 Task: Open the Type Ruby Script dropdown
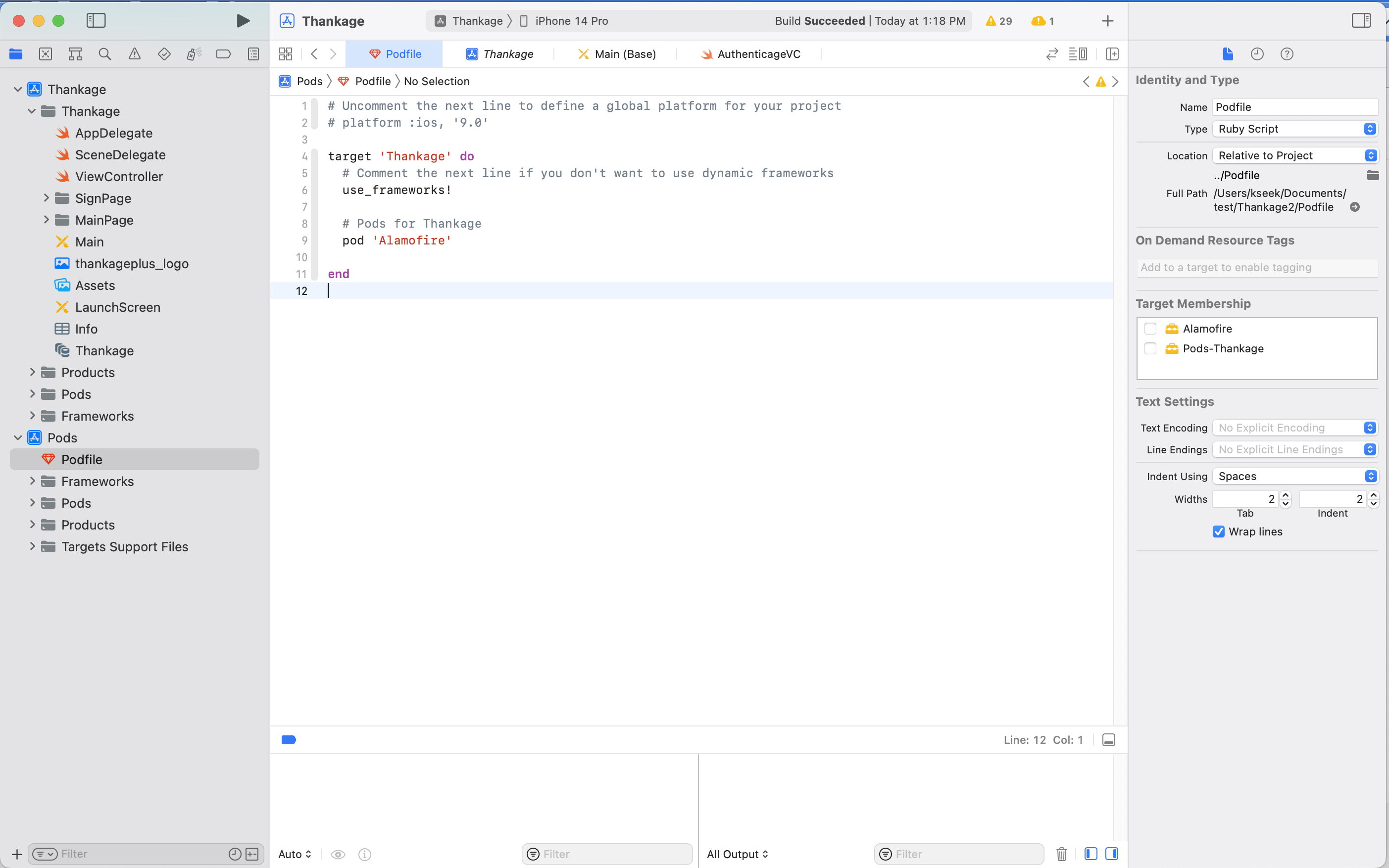pos(1295,129)
